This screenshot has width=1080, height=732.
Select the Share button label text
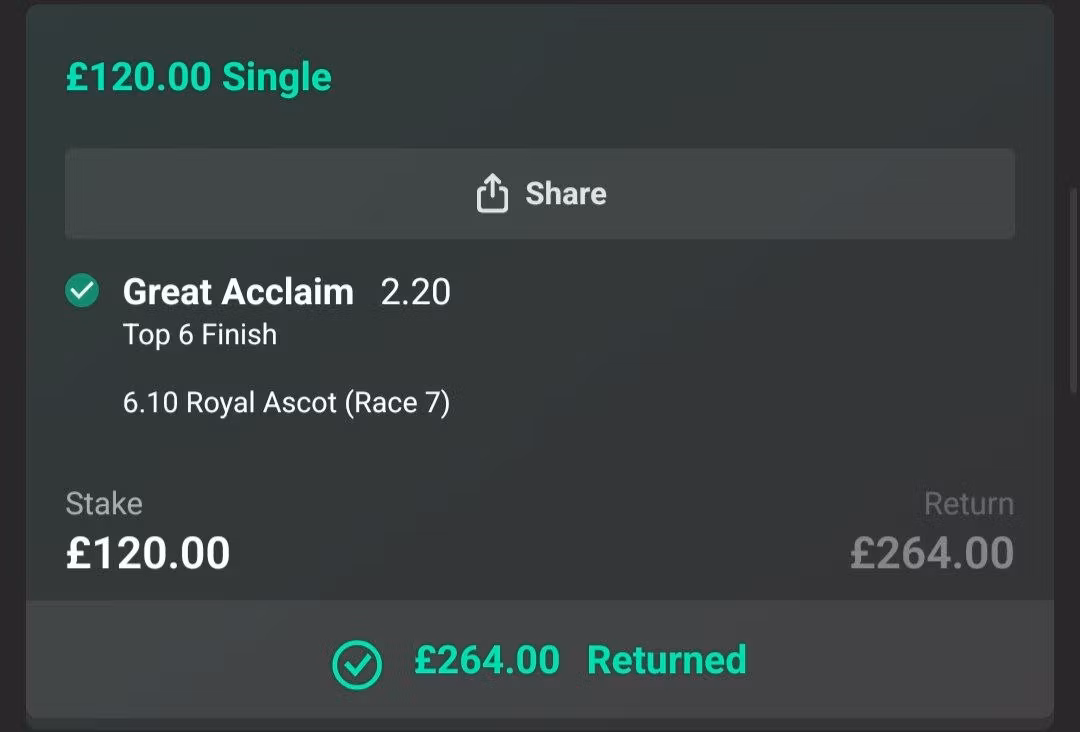tap(565, 194)
